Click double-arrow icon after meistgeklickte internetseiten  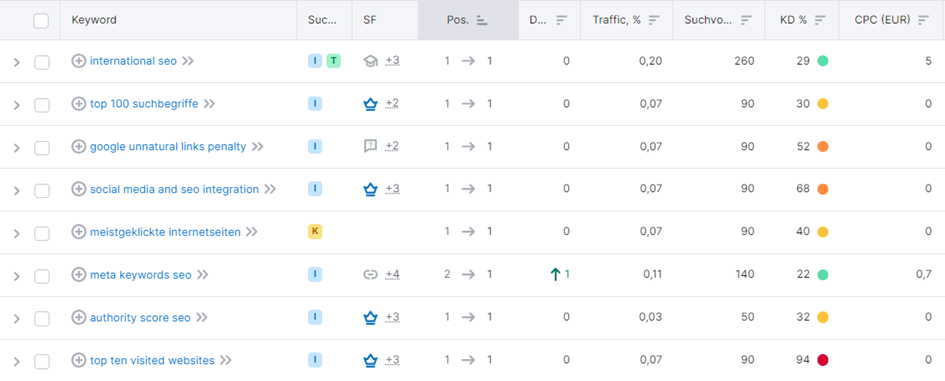(x=252, y=232)
